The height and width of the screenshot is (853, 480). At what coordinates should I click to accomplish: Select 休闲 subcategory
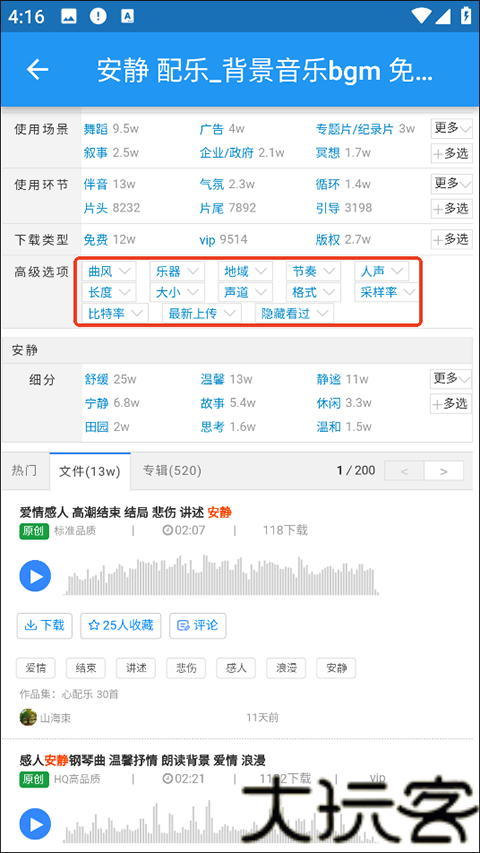pyautogui.click(x=329, y=403)
